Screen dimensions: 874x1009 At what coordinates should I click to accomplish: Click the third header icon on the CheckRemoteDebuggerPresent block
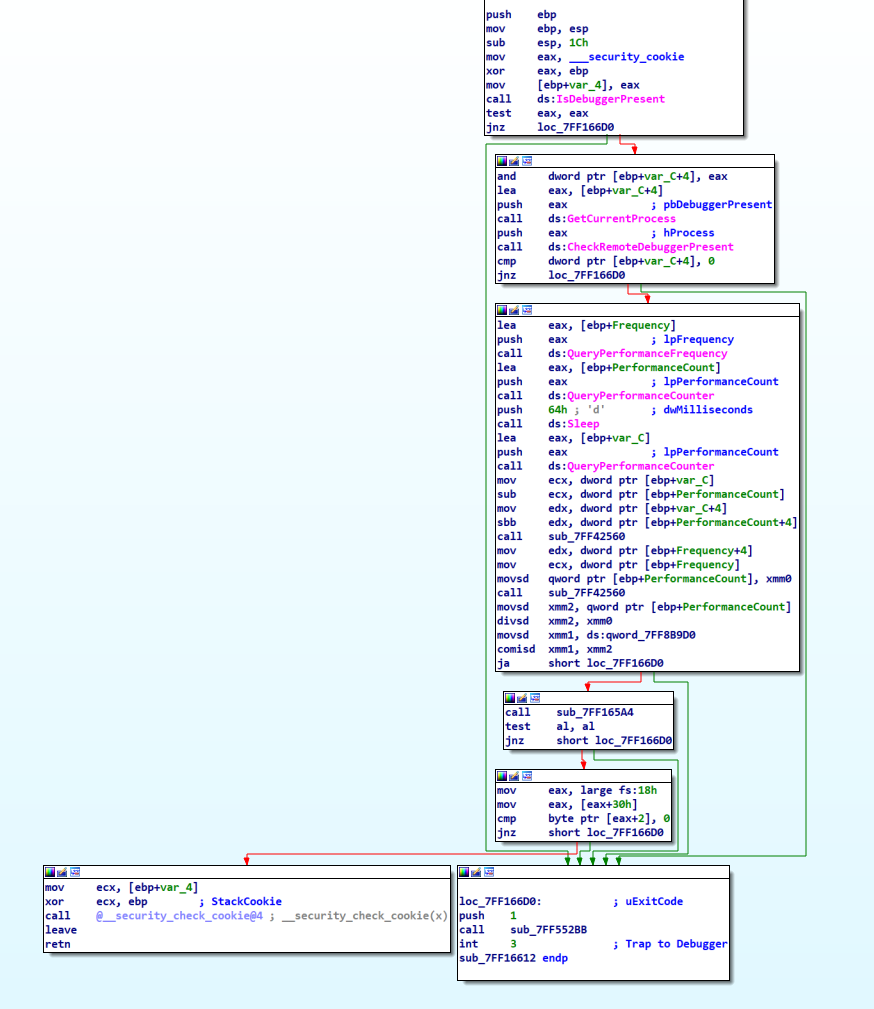pyautogui.click(x=526, y=161)
